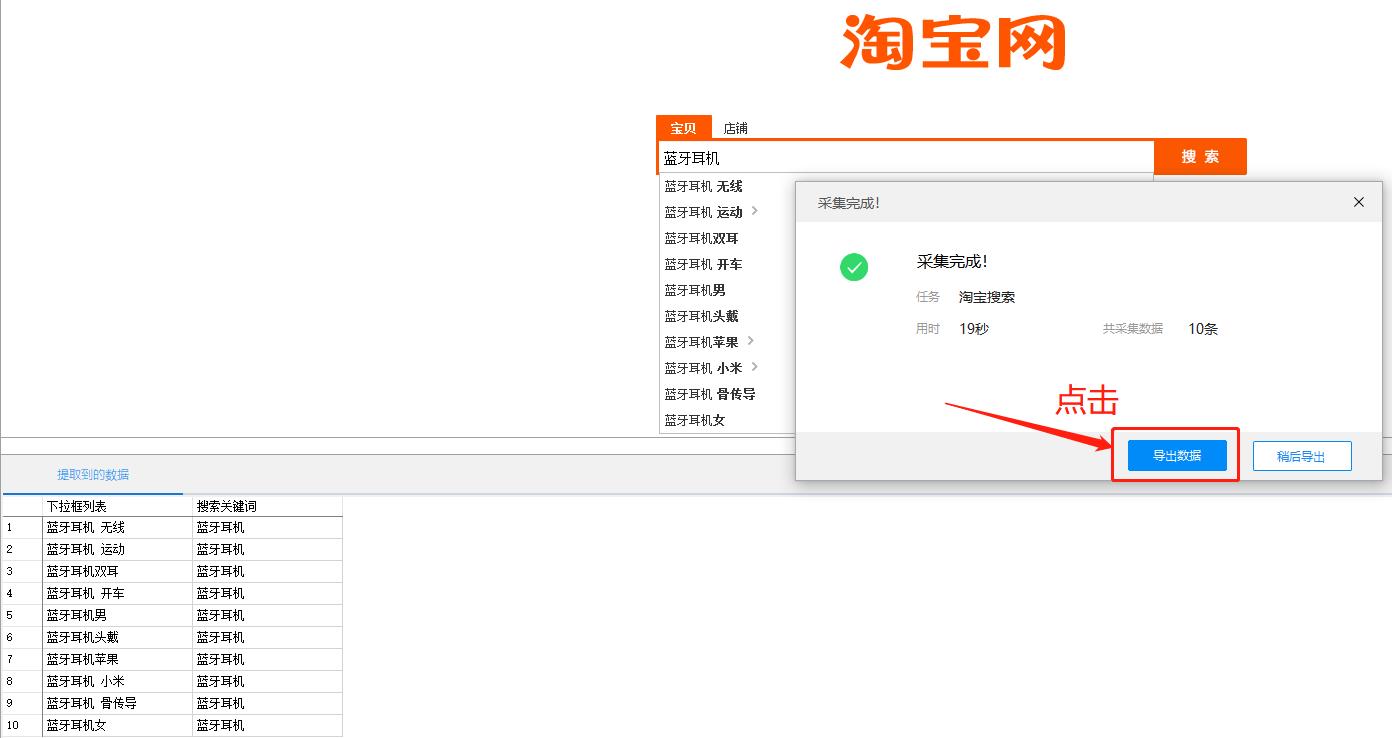The height and width of the screenshot is (738, 1392).
Task: Click the green success checkmark icon
Action: point(853,267)
